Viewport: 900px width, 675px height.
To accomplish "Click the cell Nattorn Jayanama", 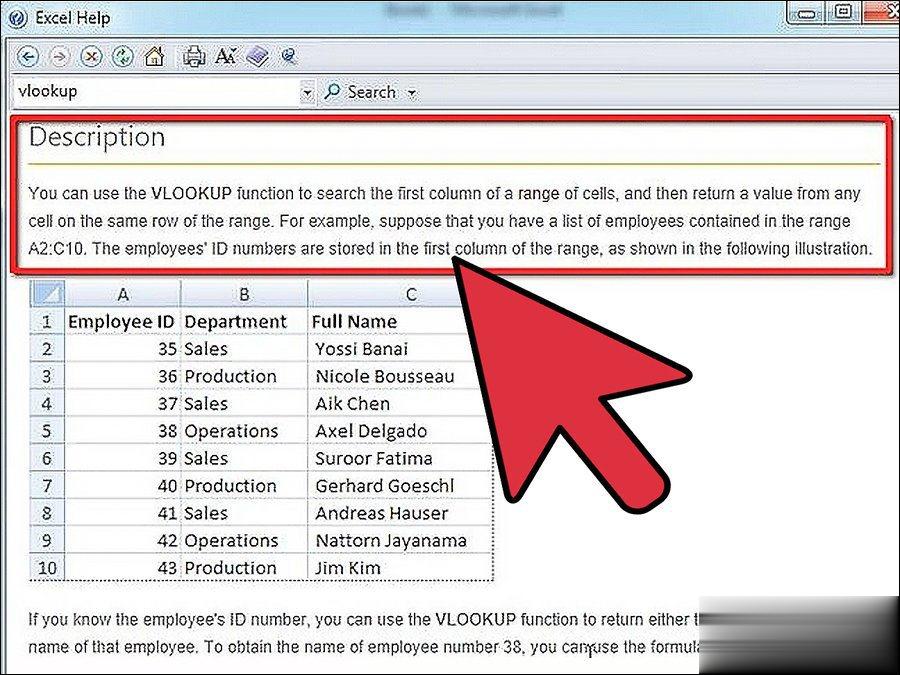I will pyautogui.click(x=399, y=541).
